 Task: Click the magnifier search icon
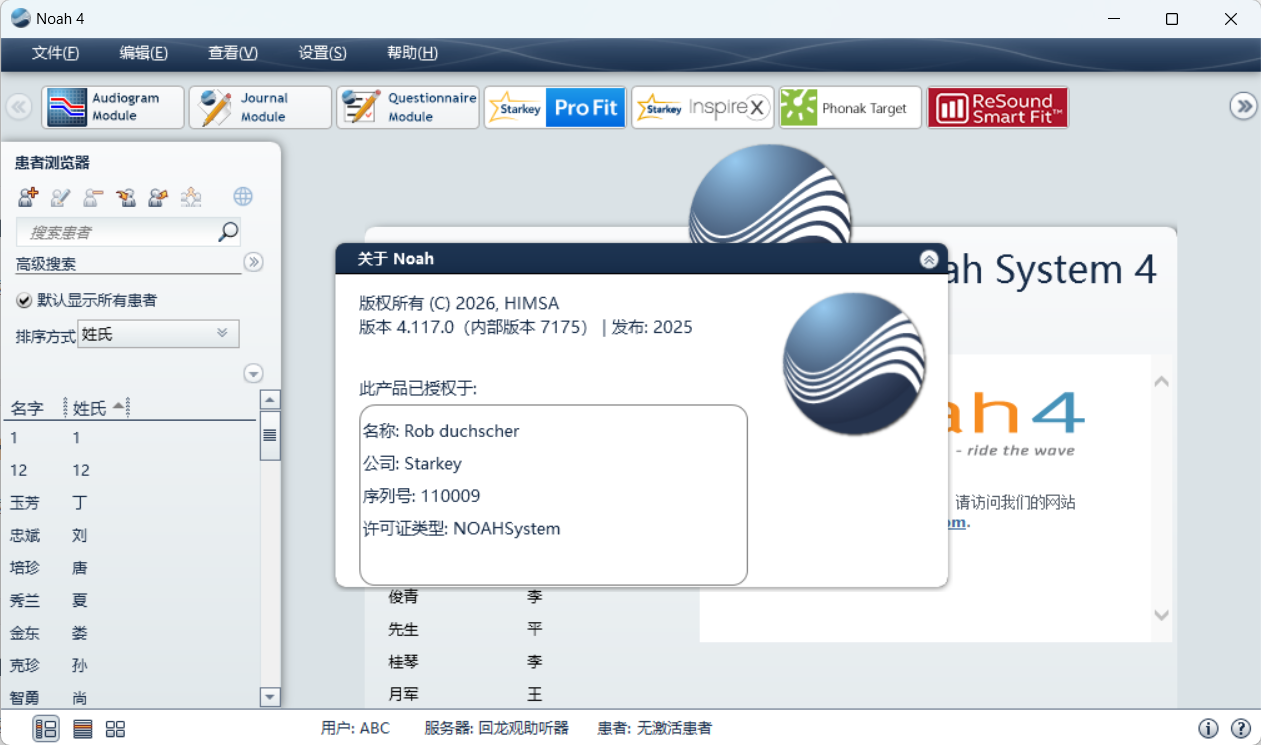coord(228,232)
